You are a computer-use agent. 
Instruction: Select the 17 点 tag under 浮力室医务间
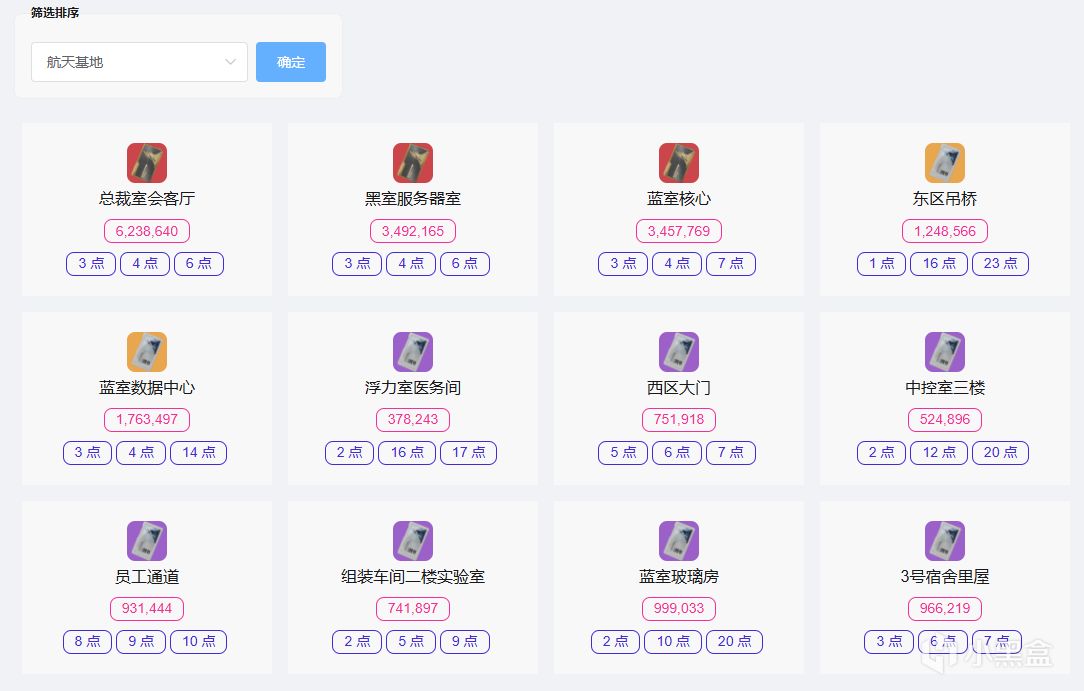pos(468,453)
